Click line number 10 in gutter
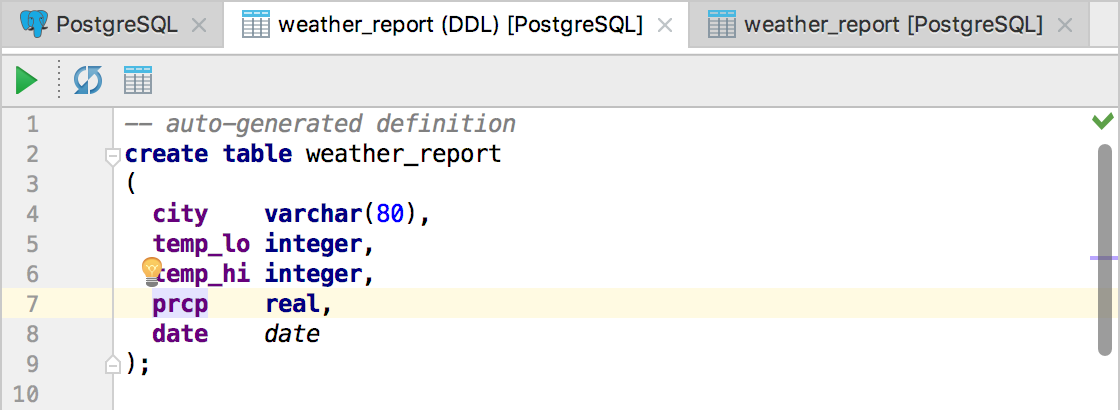 point(24,394)
